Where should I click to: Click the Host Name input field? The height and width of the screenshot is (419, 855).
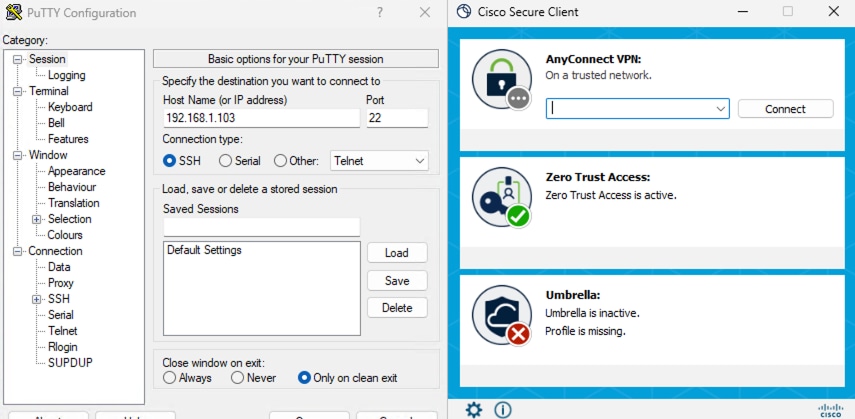point(262,118)
